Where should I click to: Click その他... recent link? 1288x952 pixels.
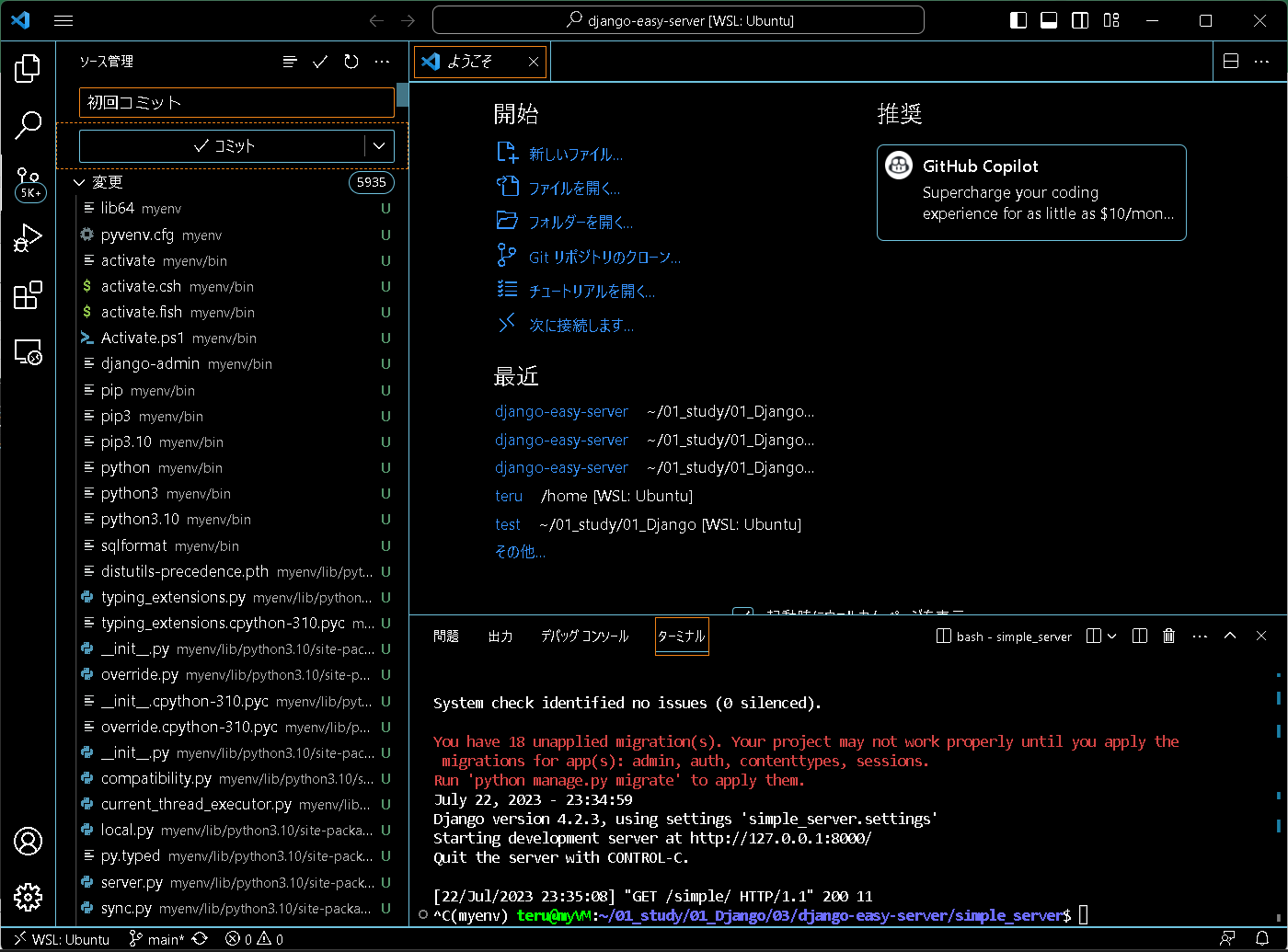click(x=520, y=552)
